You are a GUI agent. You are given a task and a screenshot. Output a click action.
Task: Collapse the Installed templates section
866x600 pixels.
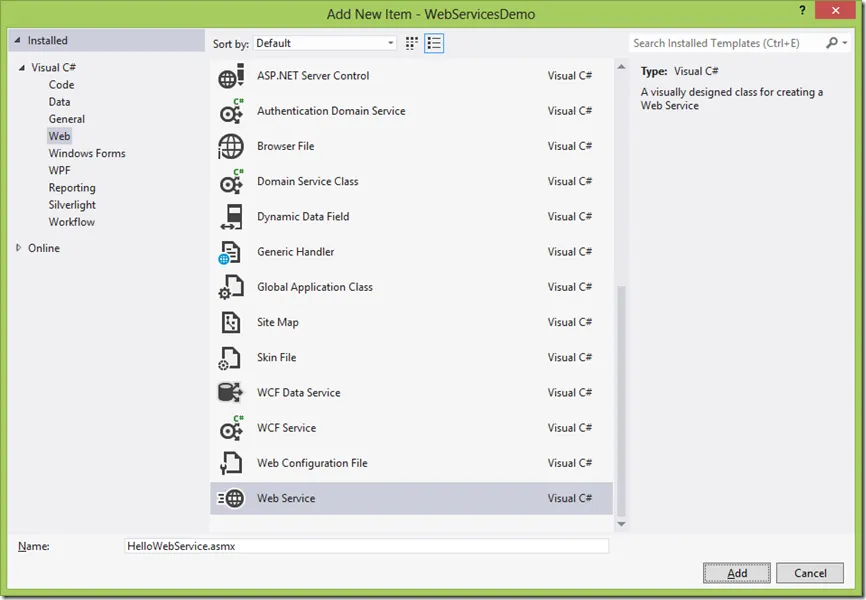pos(17,40)
